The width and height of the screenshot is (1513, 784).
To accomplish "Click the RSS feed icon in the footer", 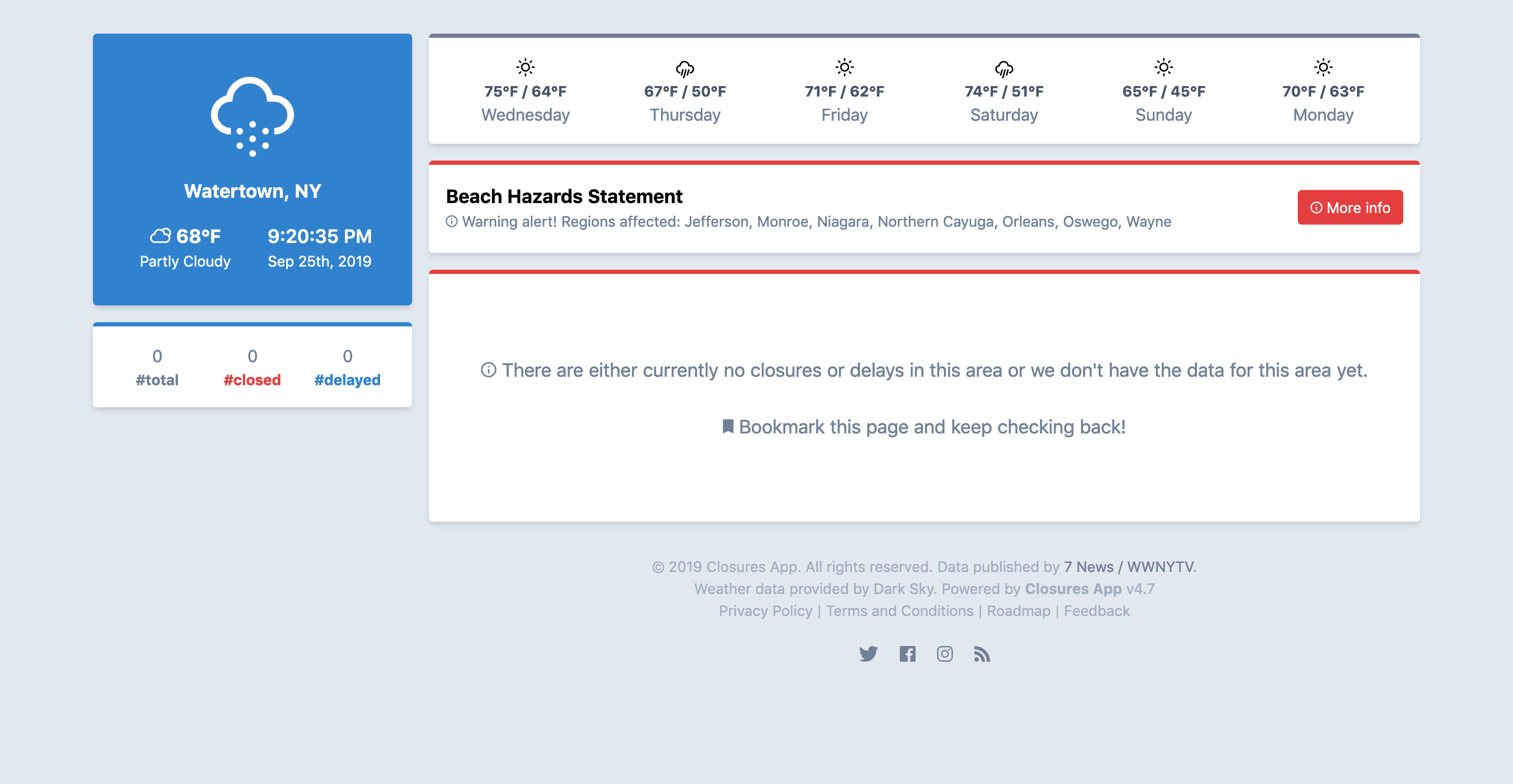I will (983, 654).
